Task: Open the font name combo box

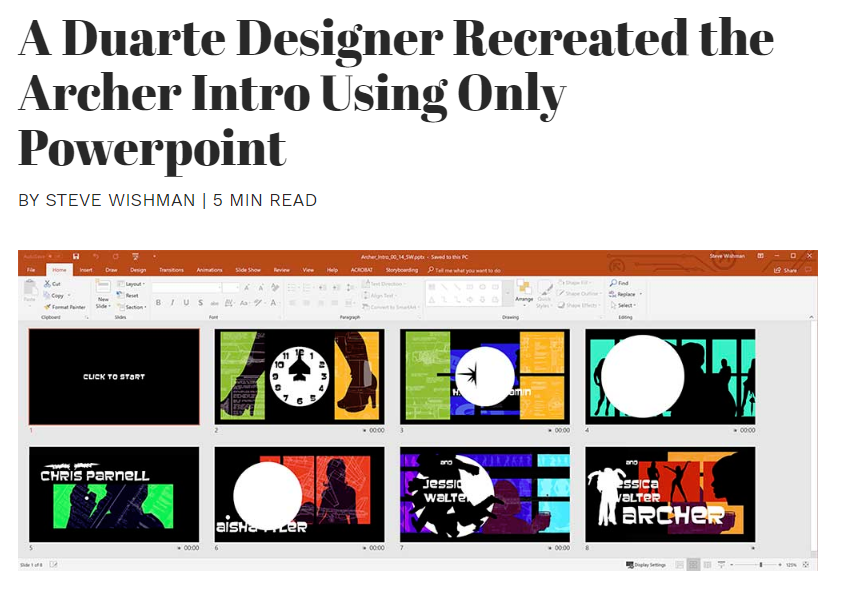Action: pyautogui.click(x=187, y=288)
